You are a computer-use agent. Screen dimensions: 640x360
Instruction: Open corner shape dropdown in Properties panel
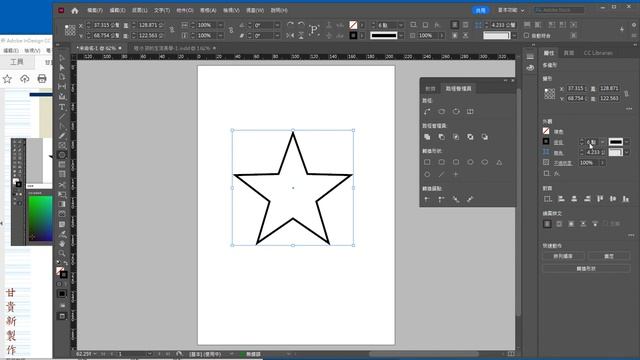click(x=627, y=152)
